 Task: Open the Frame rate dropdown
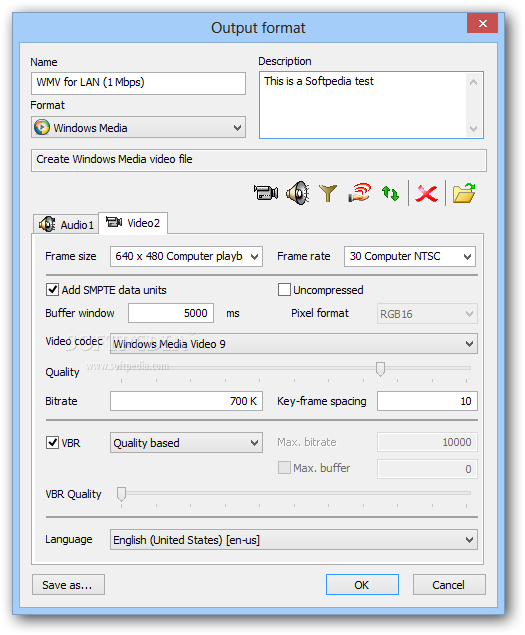[x=410, y=256]
